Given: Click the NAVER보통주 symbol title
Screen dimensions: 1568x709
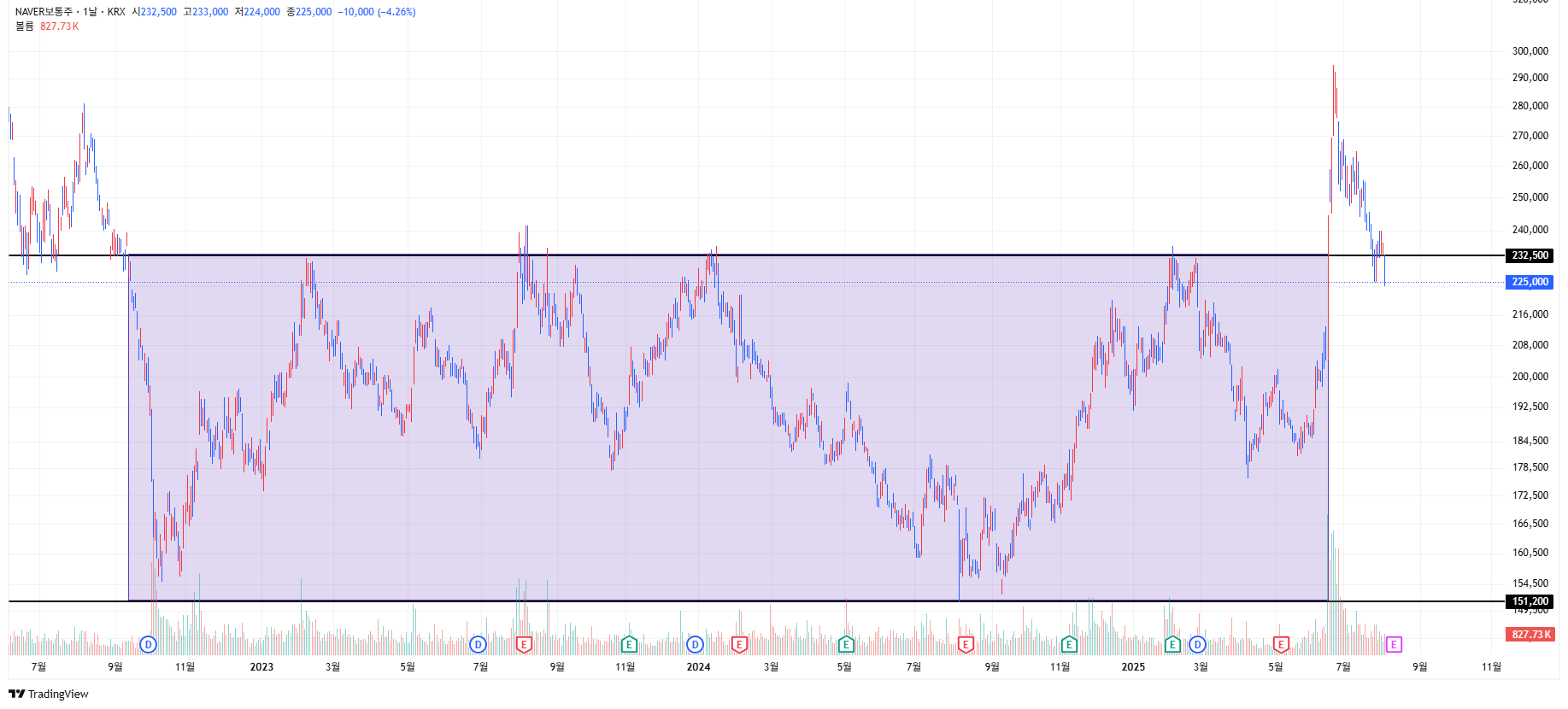Looking at the screenshot, I should coord(44,12).
